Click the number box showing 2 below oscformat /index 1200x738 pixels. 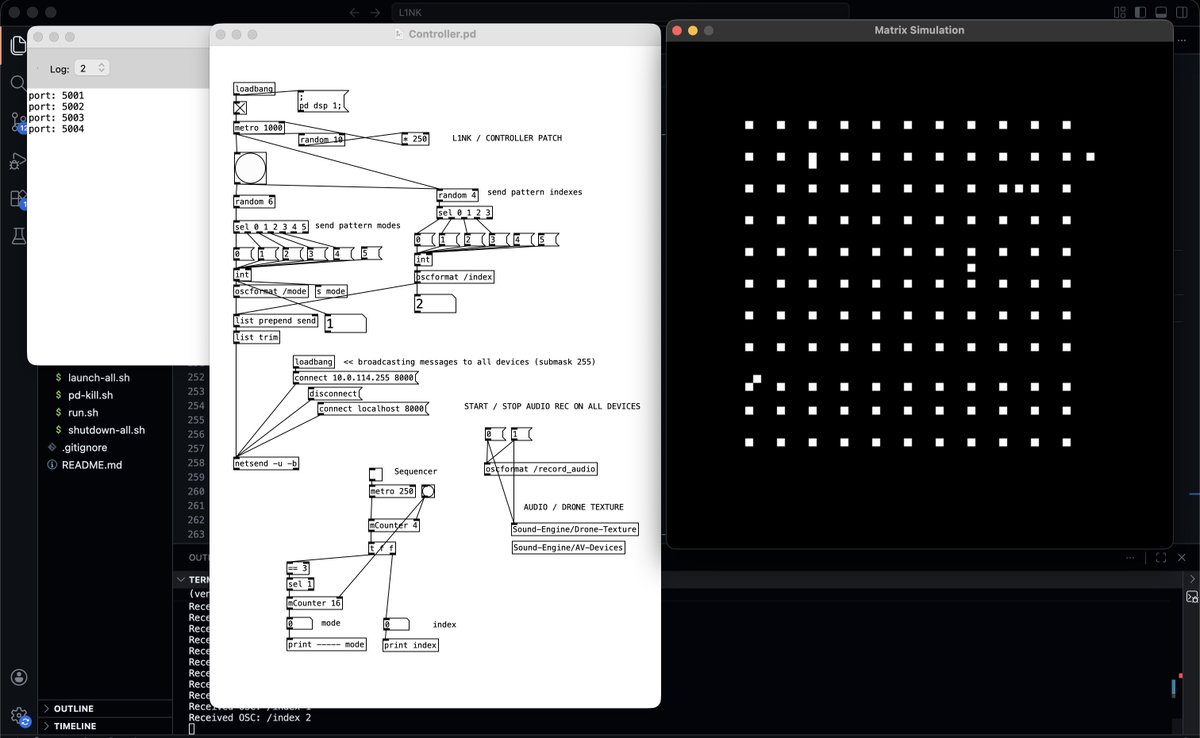coord(436,303)
